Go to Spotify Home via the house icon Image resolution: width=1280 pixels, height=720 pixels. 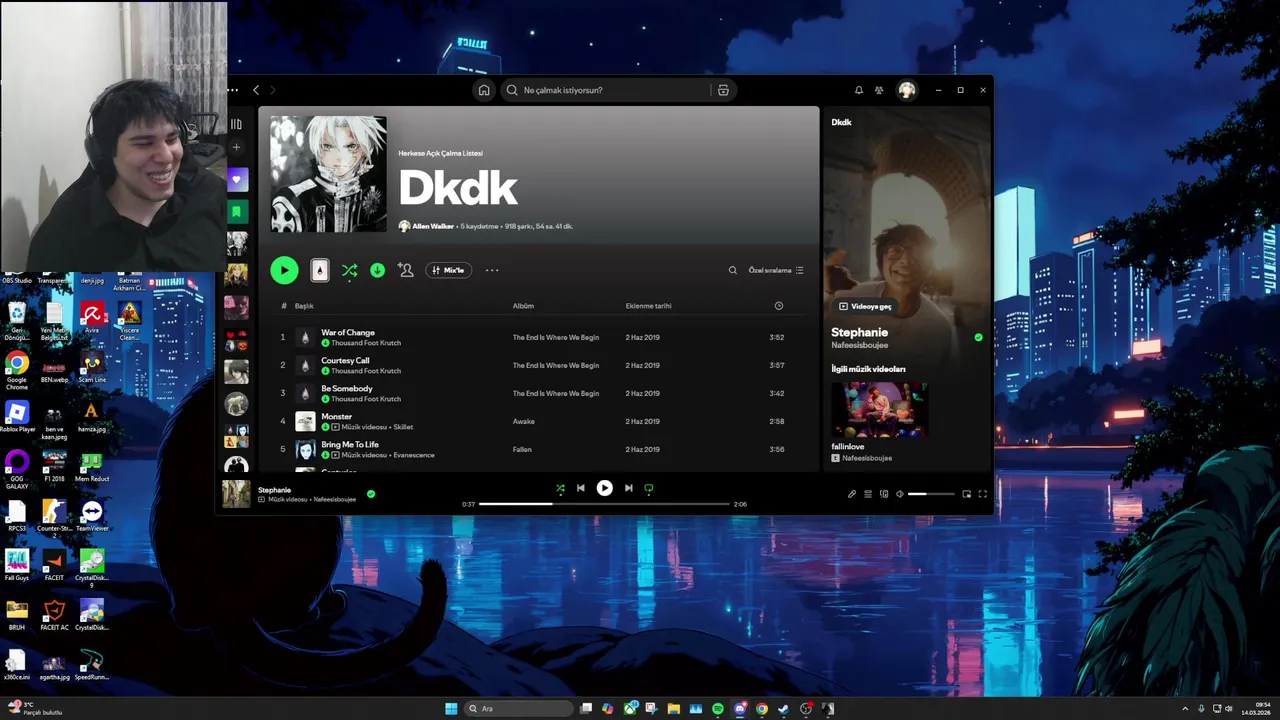[484, 90]
